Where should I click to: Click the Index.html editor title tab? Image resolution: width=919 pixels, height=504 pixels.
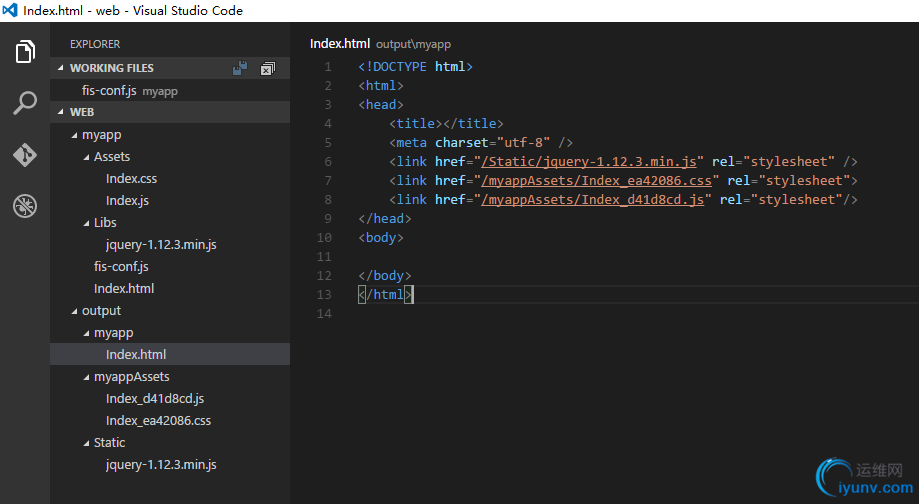coord(340,44)
